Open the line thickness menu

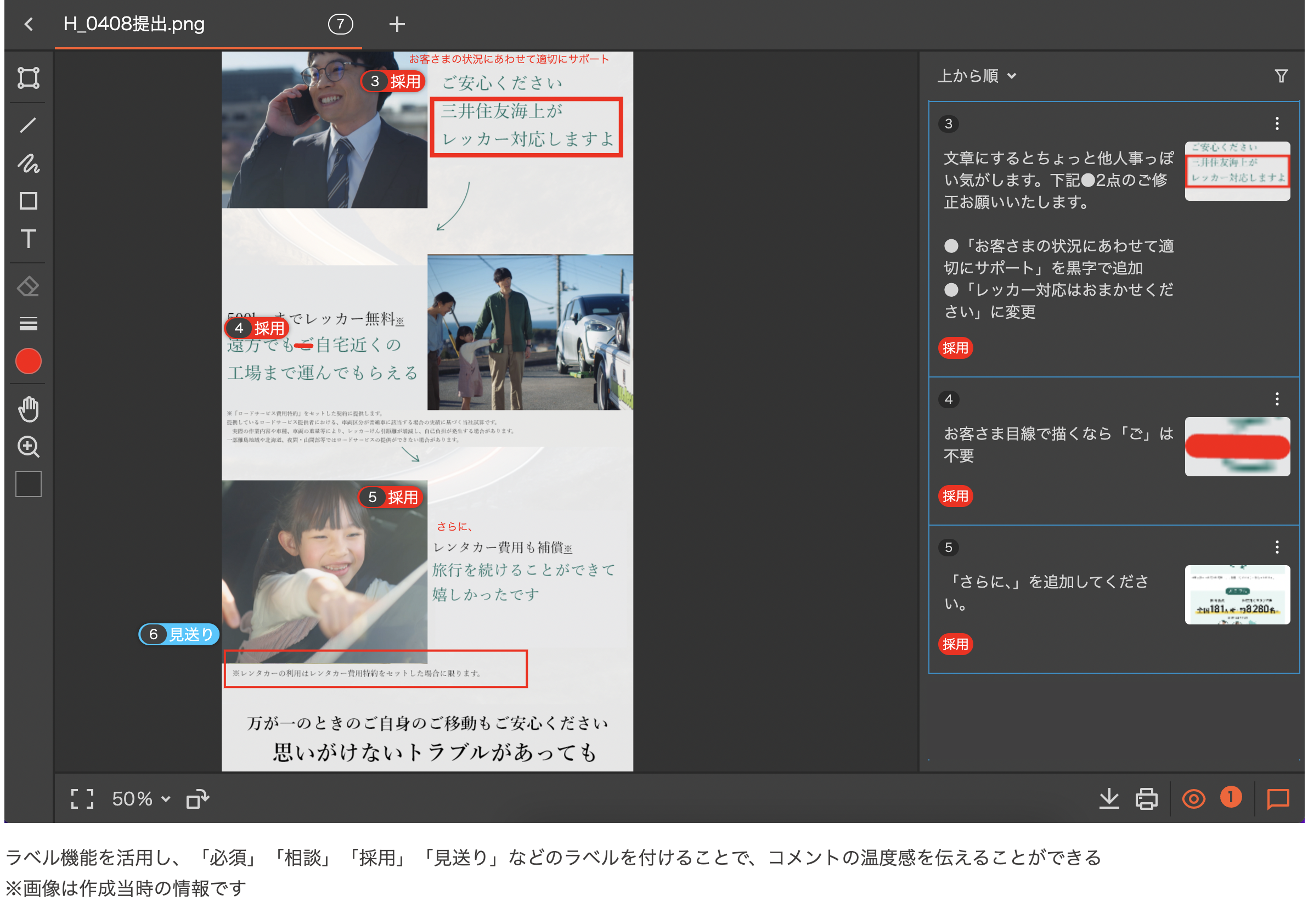[x=29, y=324]
